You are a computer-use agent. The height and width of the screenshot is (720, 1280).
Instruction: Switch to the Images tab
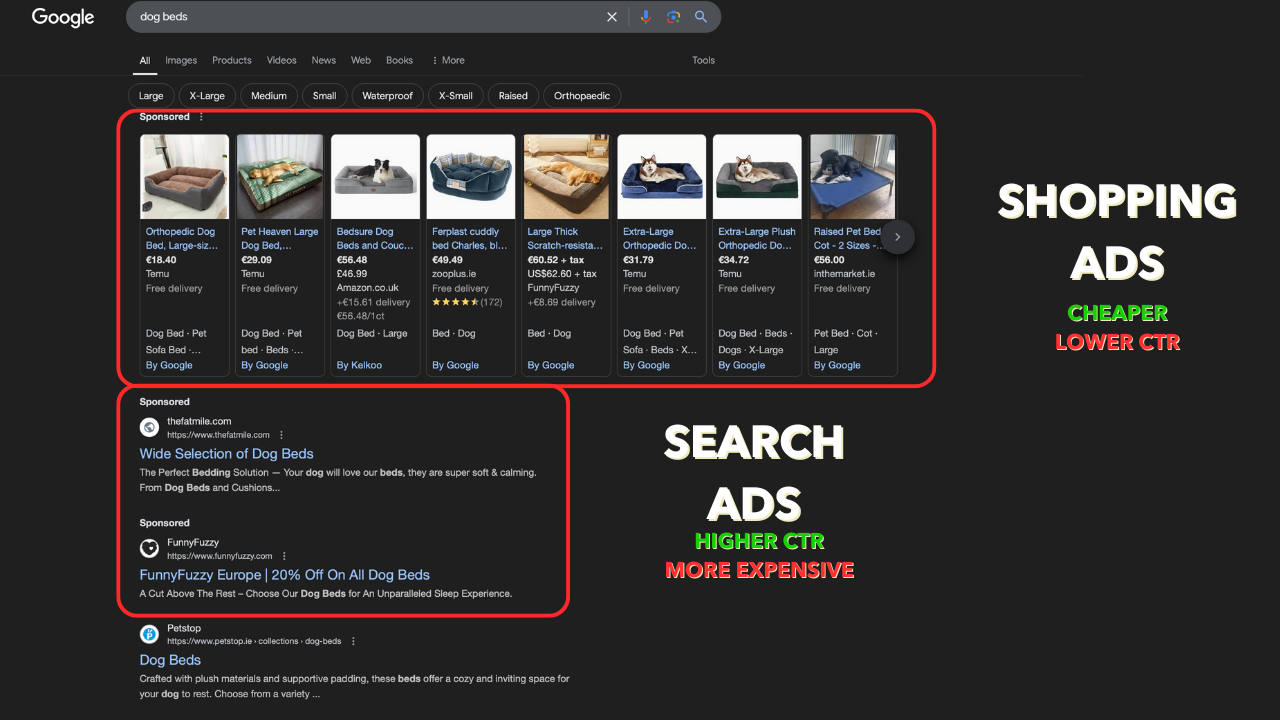181,60
